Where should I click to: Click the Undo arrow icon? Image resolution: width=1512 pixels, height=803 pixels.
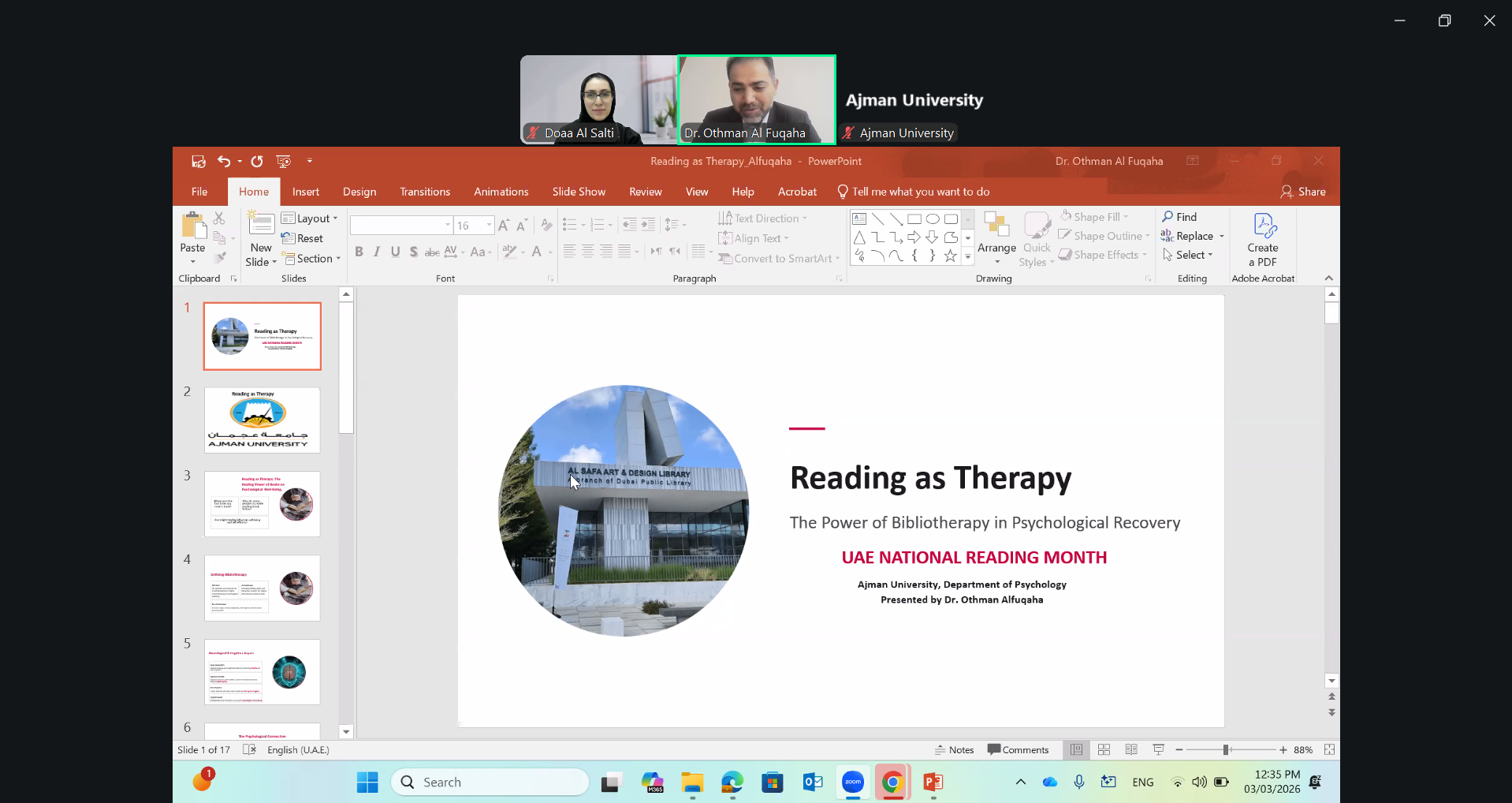coord(224,161)
